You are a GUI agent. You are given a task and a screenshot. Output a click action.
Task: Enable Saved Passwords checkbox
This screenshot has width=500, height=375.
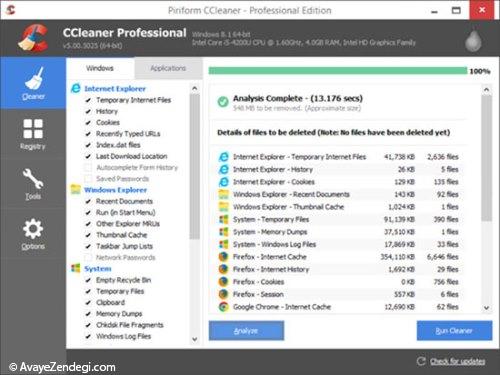tap(88, 179)
